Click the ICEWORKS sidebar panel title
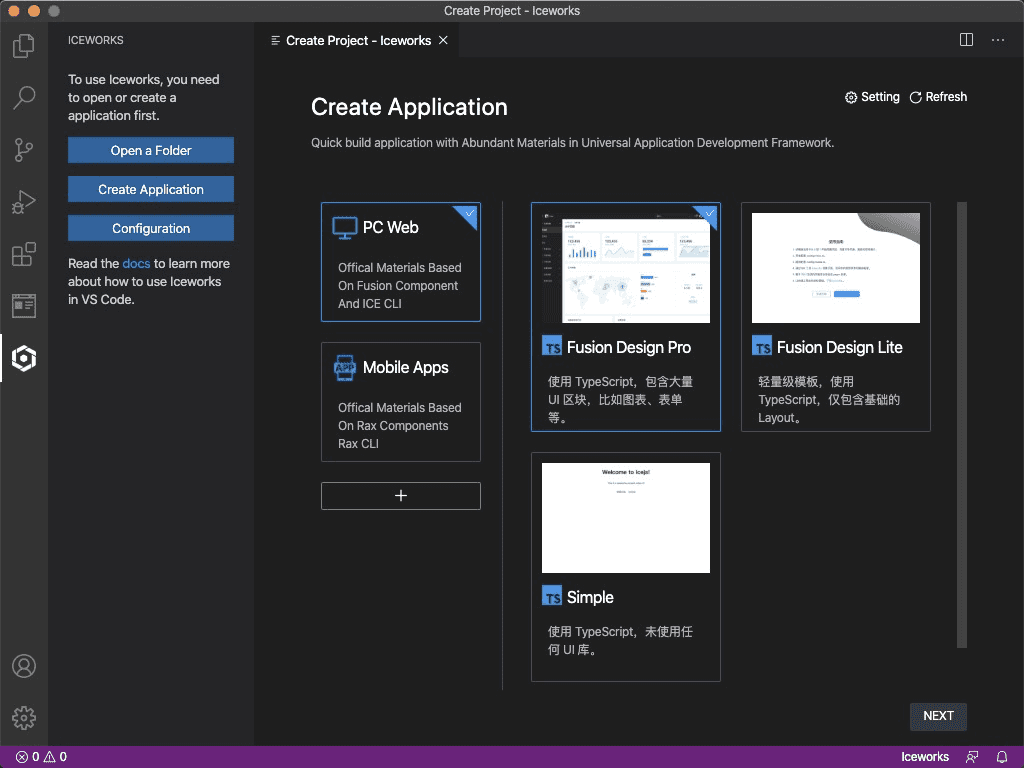Viewport: 1024px width, 768px height. pyautogui.click(x=95, y=40)
